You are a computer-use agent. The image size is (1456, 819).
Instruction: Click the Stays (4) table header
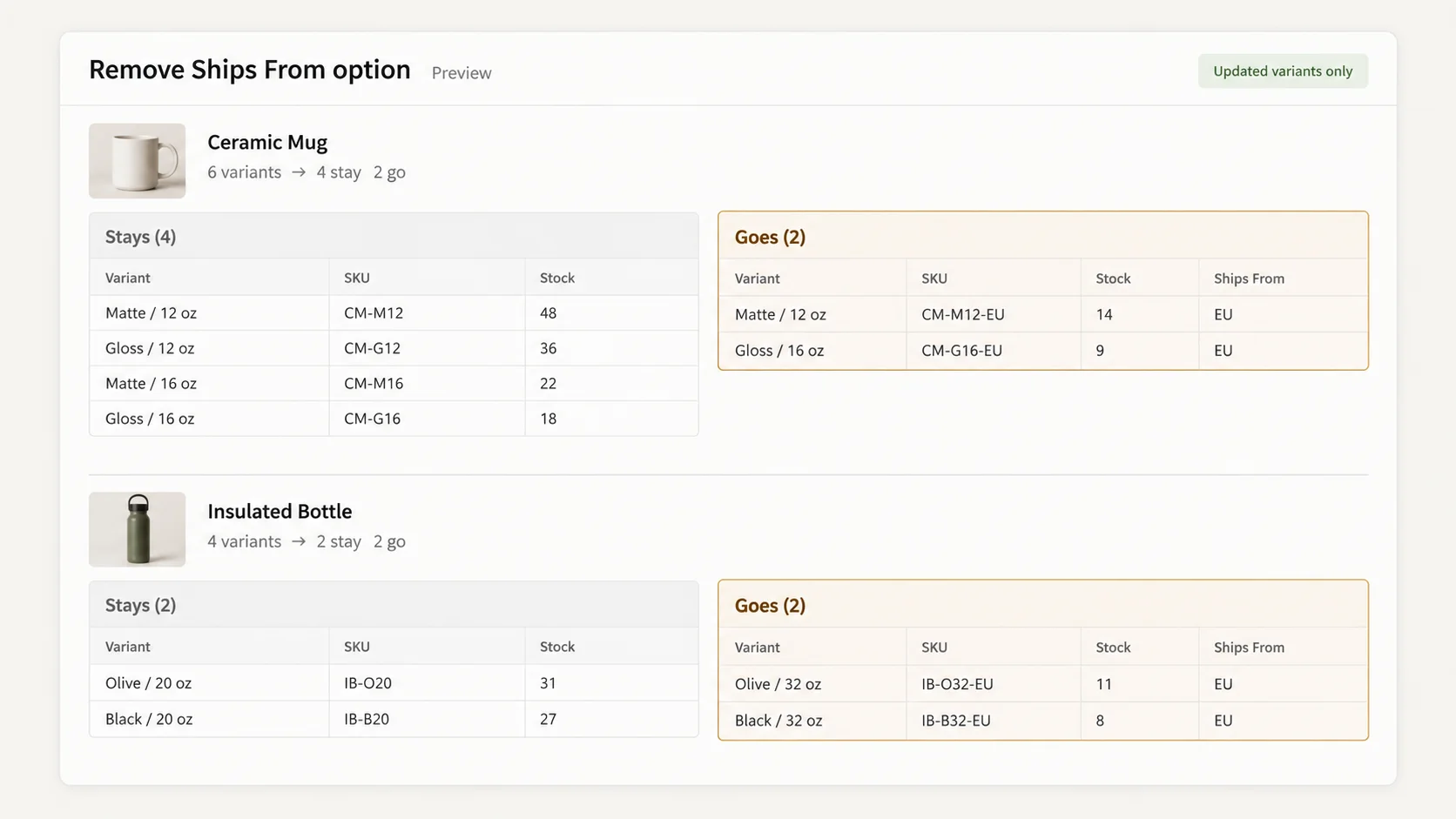[x=394, y=236]
